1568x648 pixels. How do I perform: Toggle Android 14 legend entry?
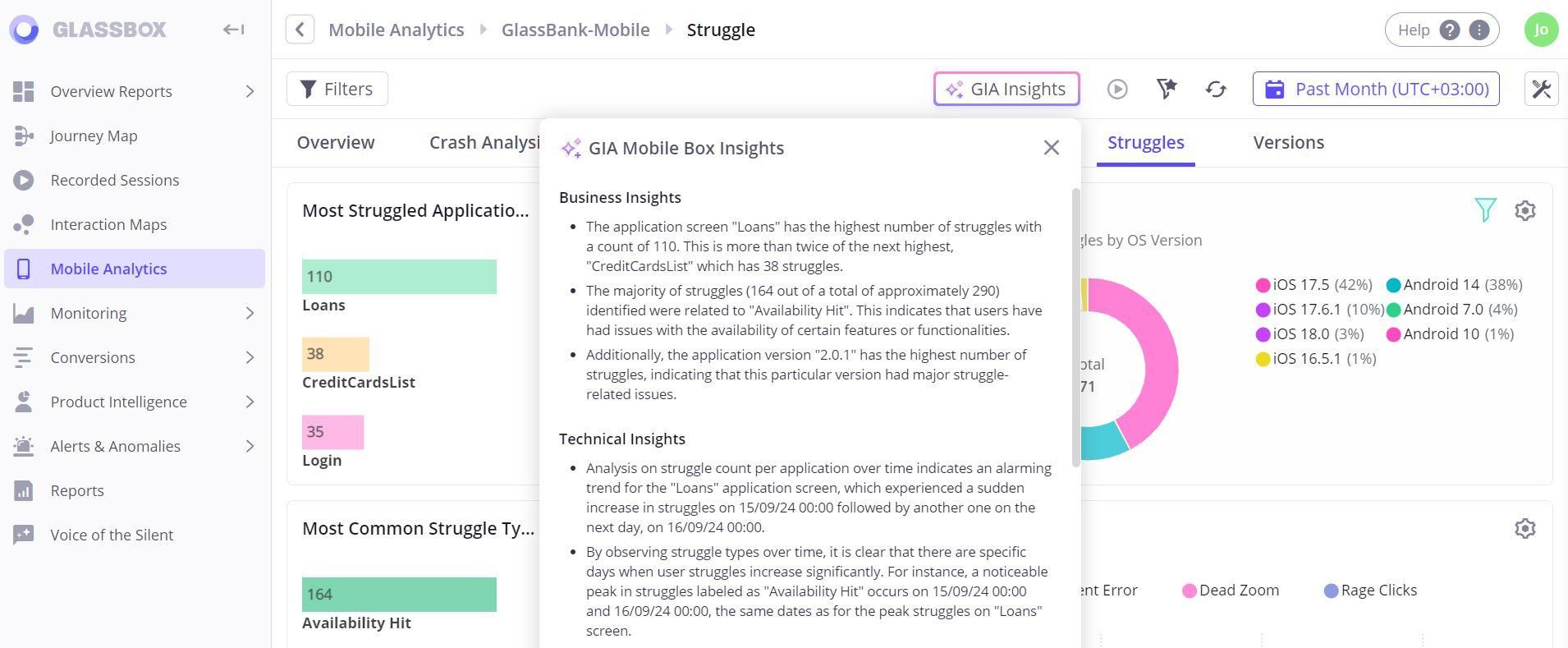point(1453,285)
